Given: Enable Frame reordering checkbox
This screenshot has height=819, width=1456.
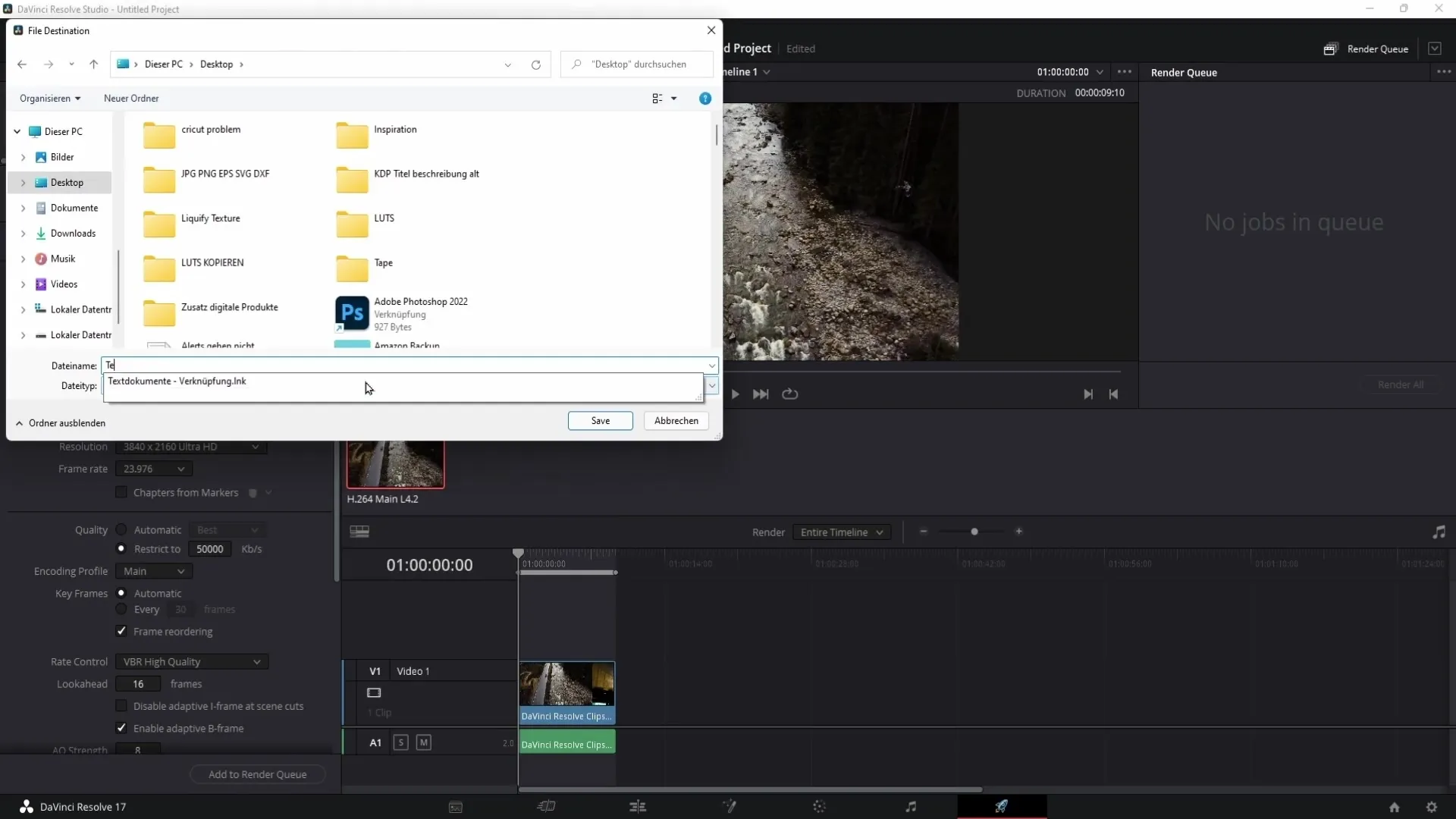Looking at the screenshot, I should pos(121,631).
